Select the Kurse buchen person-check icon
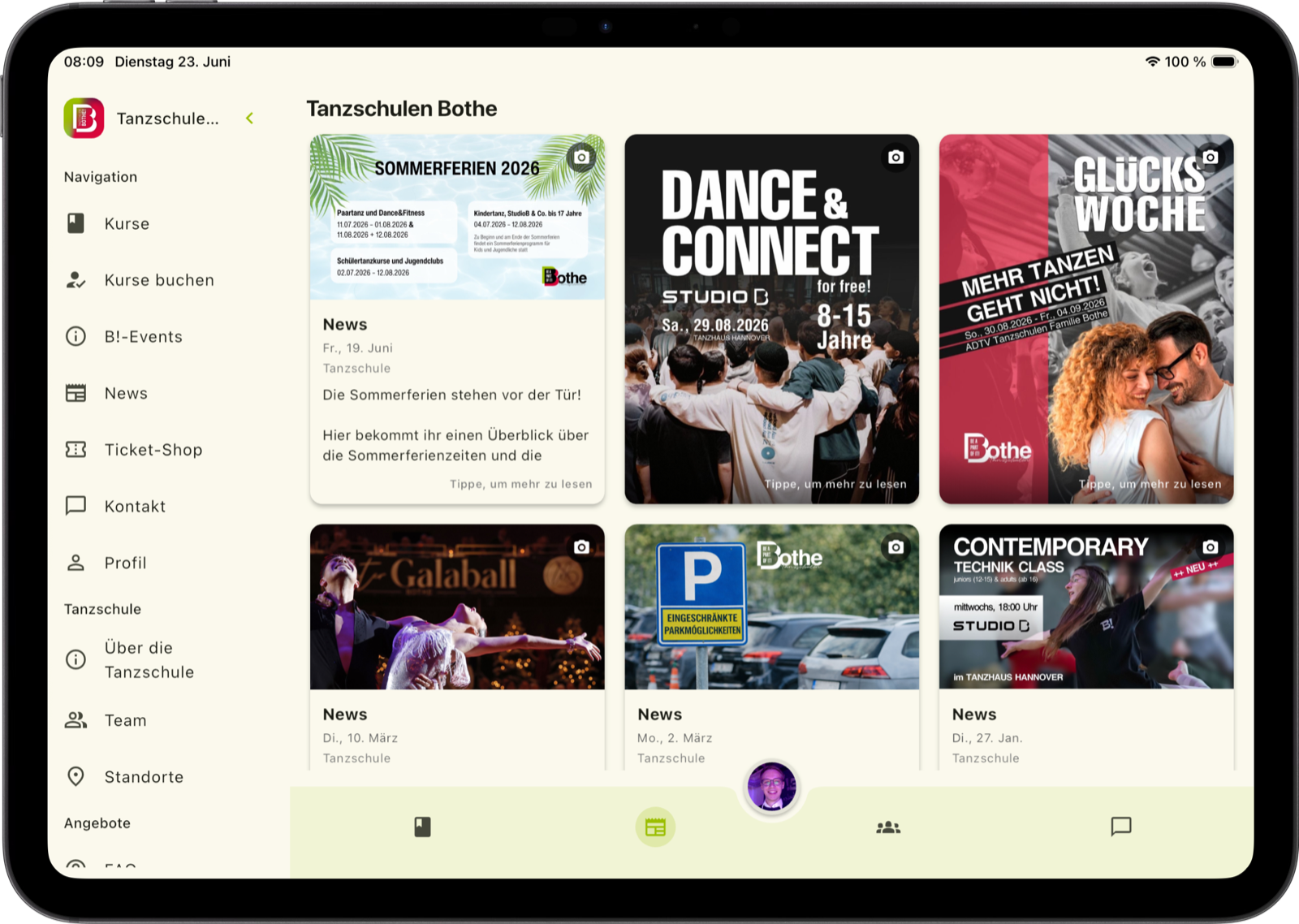The width and height of the screenshot is (1299, 924). tap(76, 280)
